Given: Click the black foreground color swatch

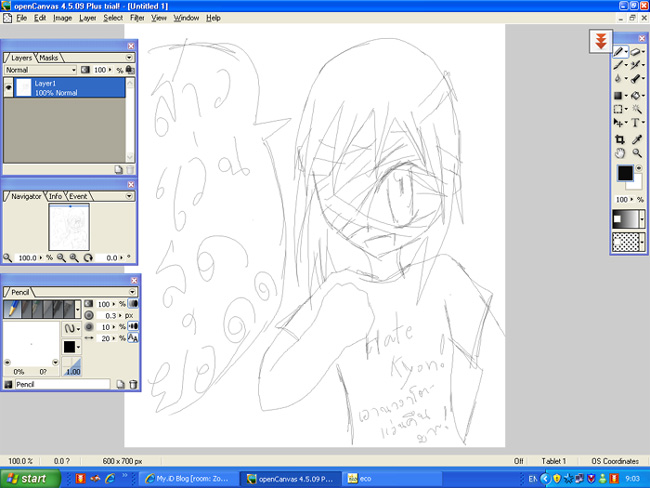Looking at the screenshot, I should point(625,173).
